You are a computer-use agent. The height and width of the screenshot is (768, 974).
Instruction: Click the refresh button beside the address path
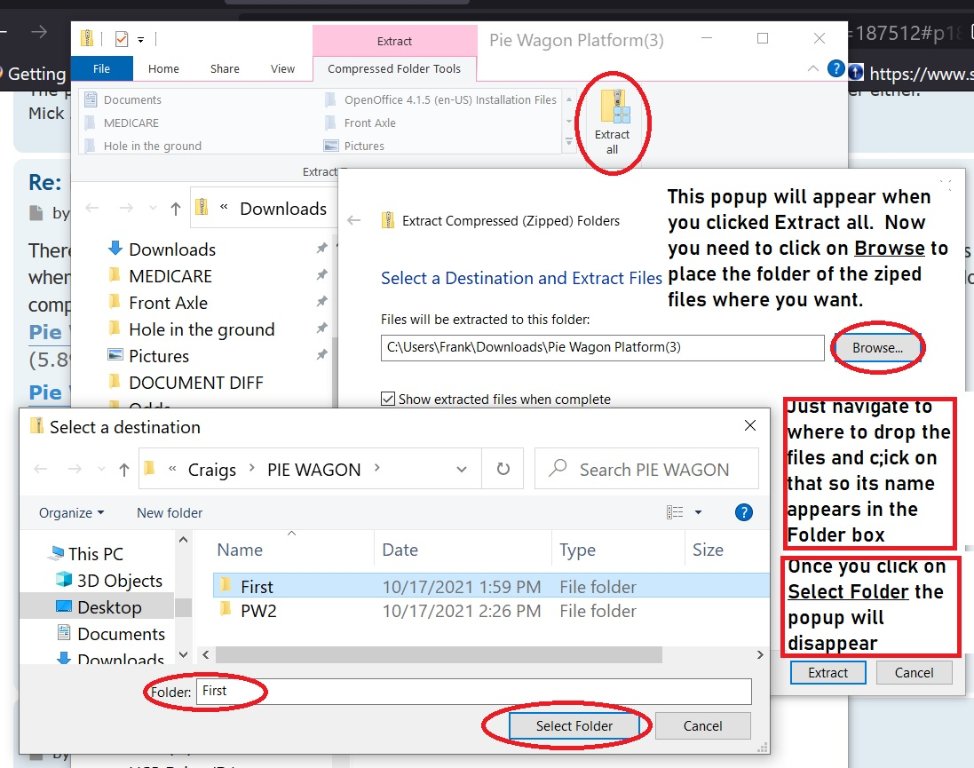503,469
